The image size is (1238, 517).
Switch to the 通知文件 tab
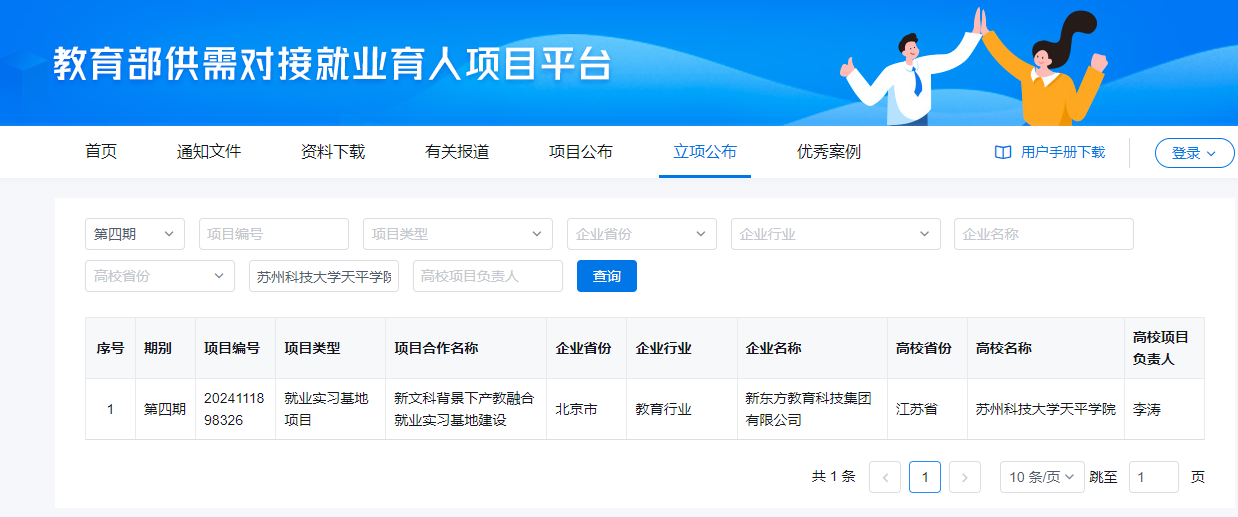pos(209,152)
